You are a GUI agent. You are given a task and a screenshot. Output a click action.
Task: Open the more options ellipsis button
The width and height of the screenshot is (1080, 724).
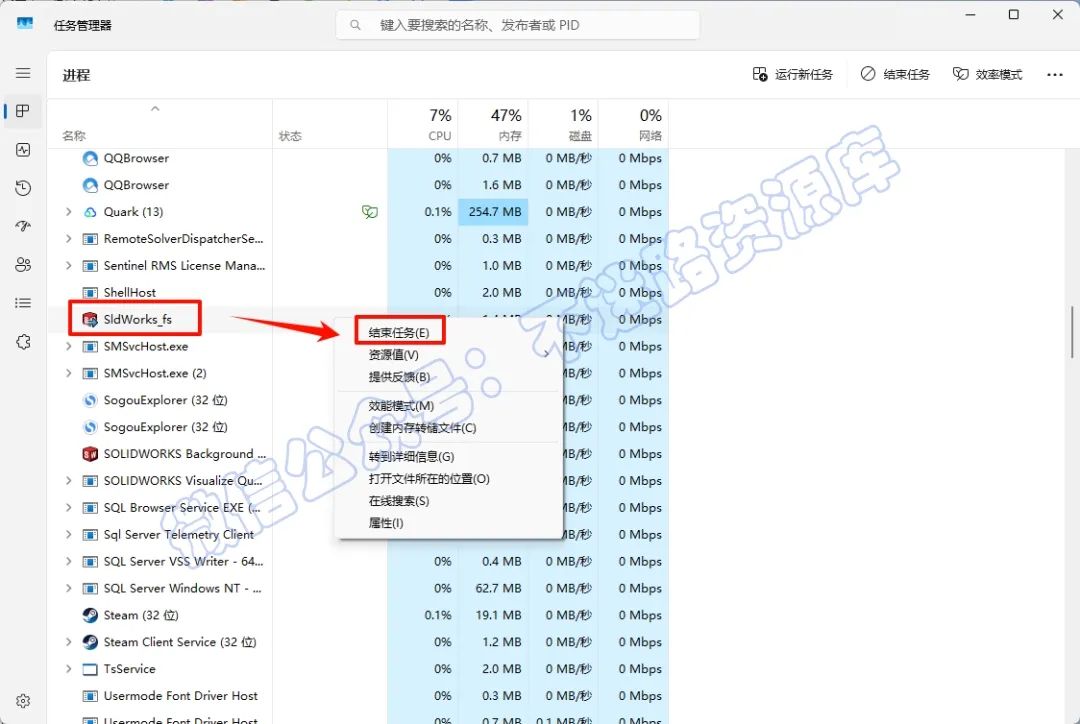point(1055,74)
